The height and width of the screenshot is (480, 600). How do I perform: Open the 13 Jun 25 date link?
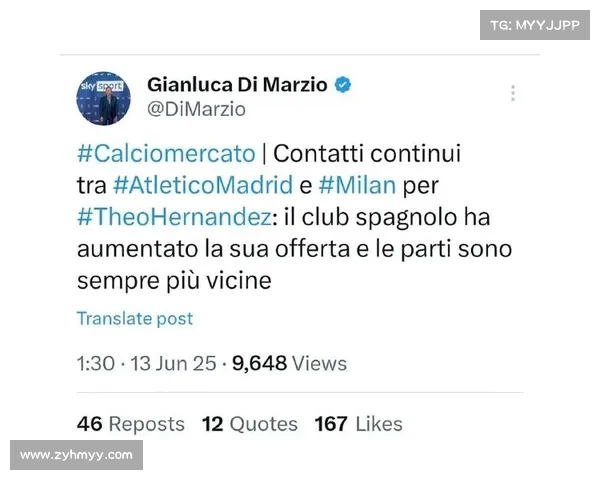click(173, 363)
